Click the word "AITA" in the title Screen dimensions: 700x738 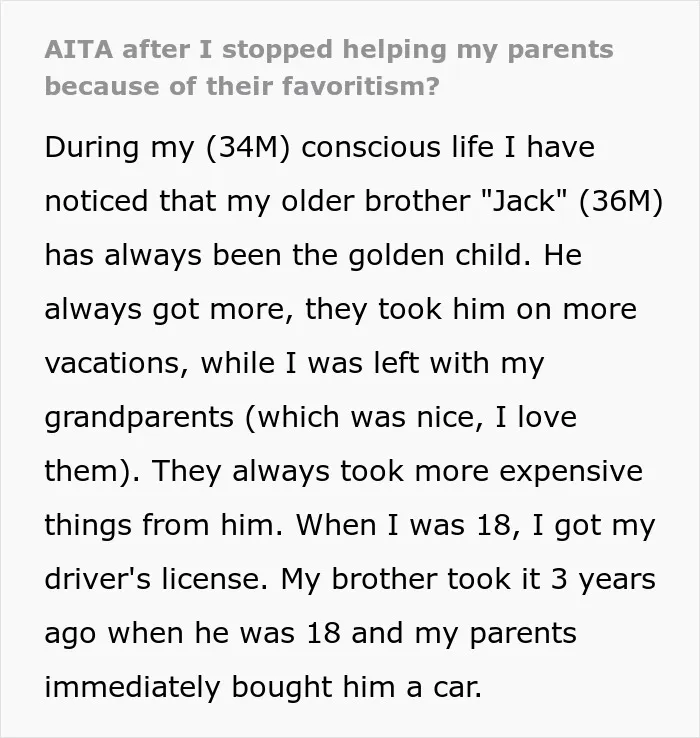(x=79, y=49)
